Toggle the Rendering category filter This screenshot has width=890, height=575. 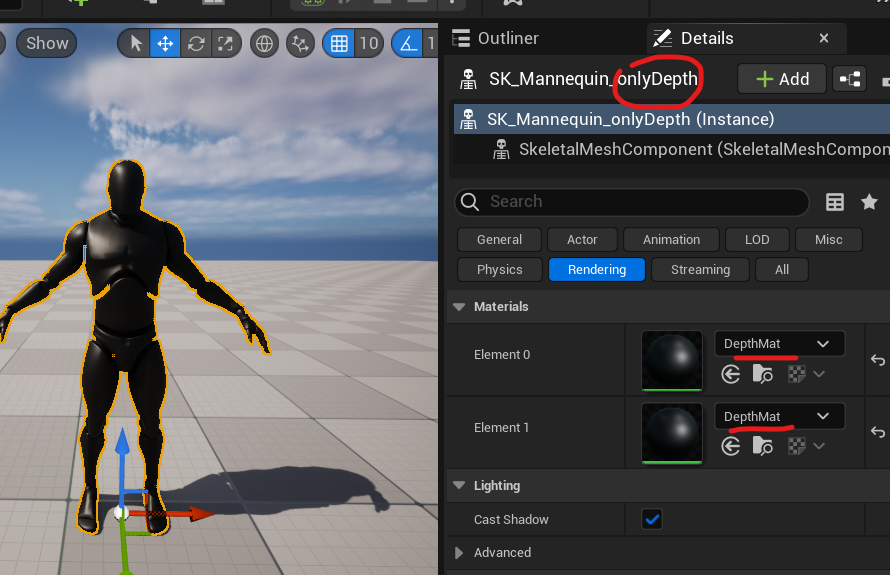coord(597,270)
